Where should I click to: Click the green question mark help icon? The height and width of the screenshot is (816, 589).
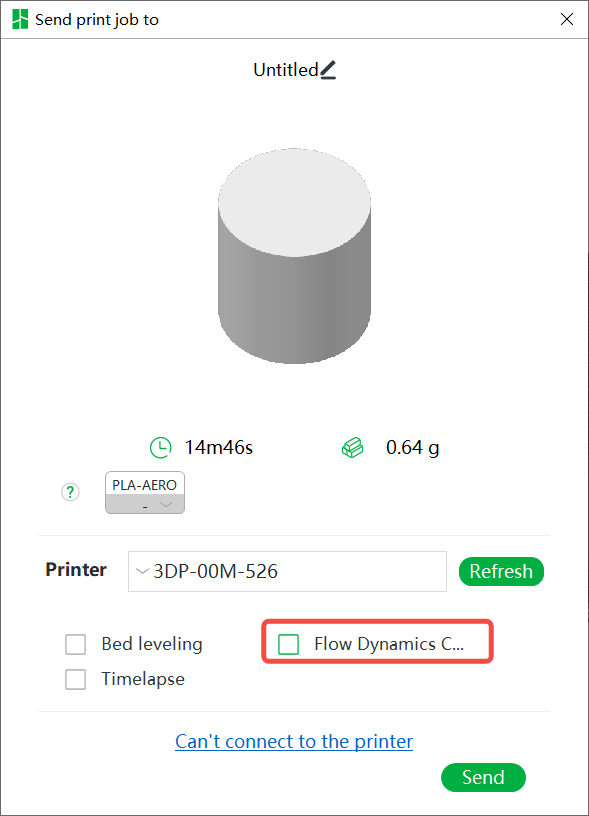[x=70, y=492]
